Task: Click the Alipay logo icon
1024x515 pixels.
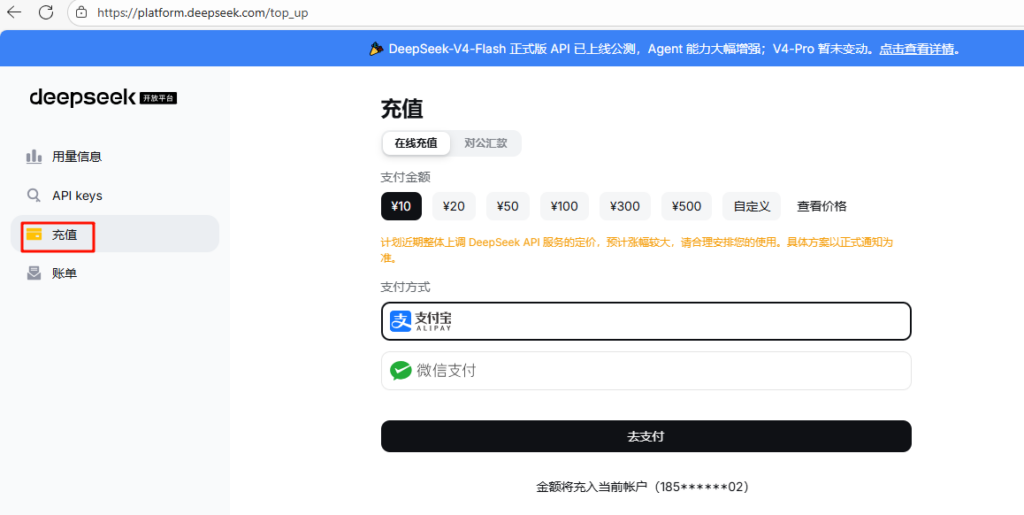Action: pyautogui.click(x=400, y=321)
